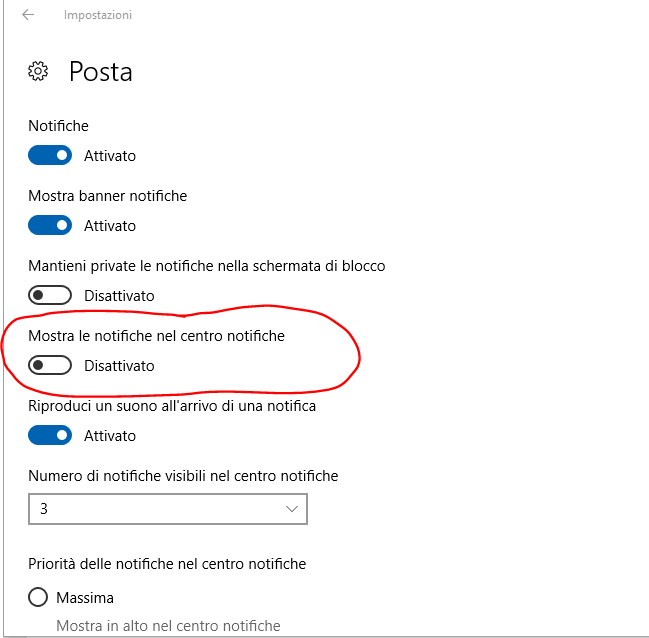This screenshot has height=638, width=649.
Task: Click the Mostra in alto description text
Action: click(168, 626)
